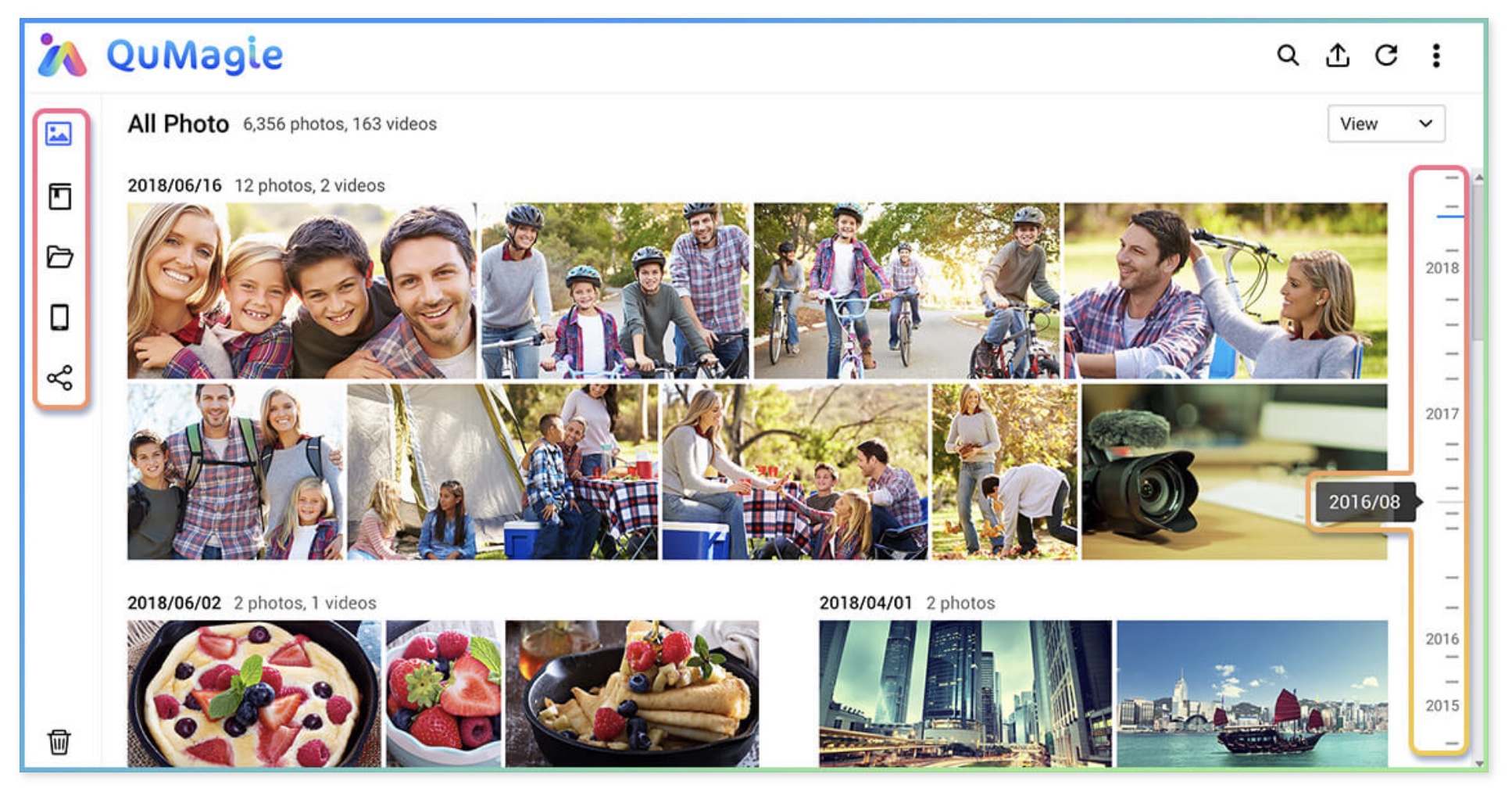The height and width of the screenshot is (792, 1512).
Task: Jump to 2017 on the timeline
Action: [x=1442, y=414]
